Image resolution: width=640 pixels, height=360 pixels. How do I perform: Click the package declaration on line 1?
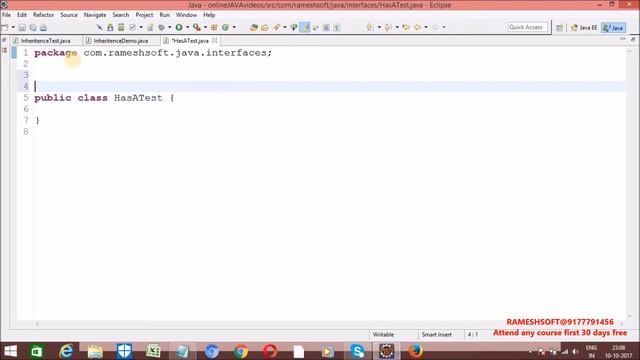153,53
